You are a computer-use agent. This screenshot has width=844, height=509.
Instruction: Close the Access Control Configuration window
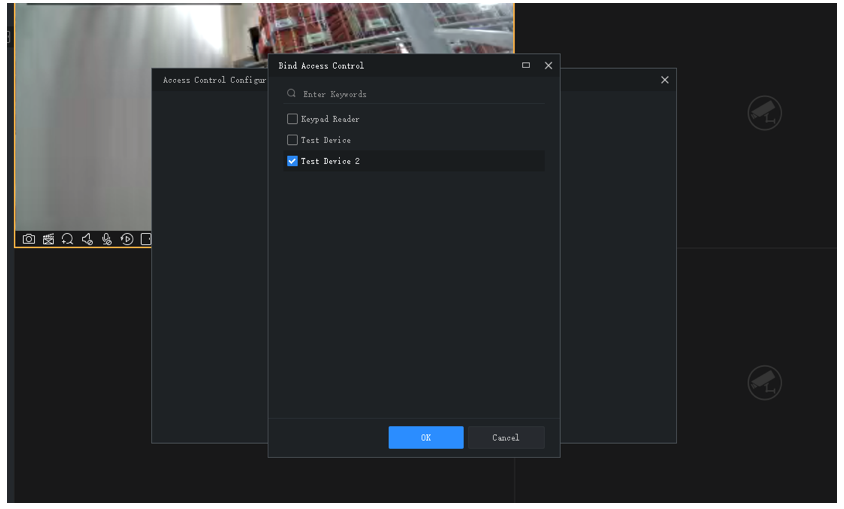pyautogui.click(x=665, y=80)
